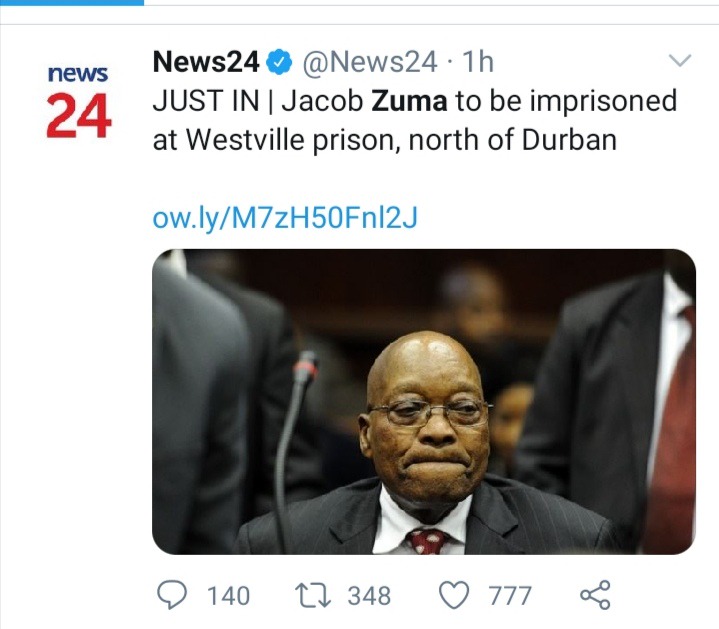Viewport: 719px width, 629px height.
Task: Open the News24 profile avatar logo
Action: click(x=78, y=101)
